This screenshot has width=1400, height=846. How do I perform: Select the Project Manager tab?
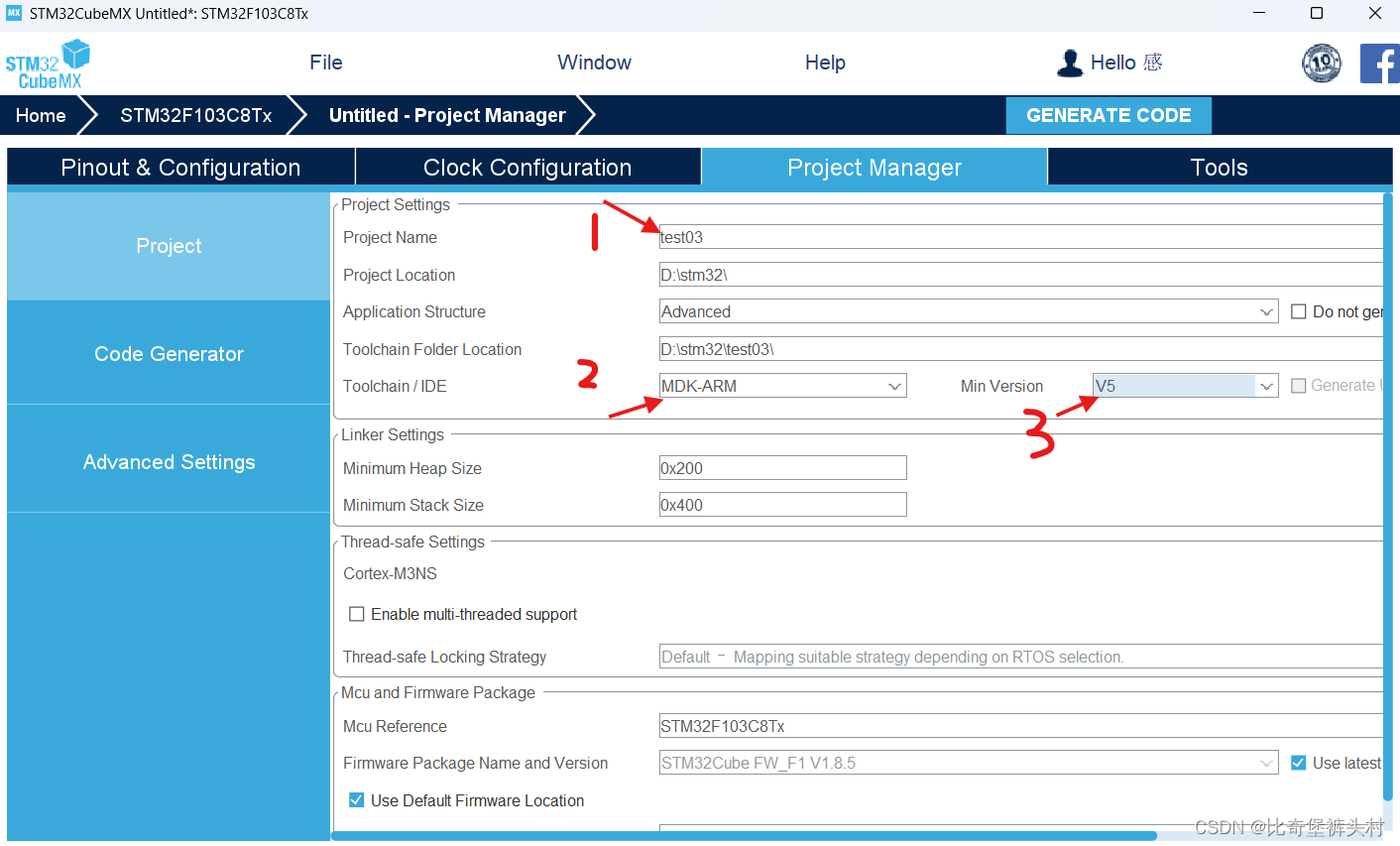(x=875, y=168)
